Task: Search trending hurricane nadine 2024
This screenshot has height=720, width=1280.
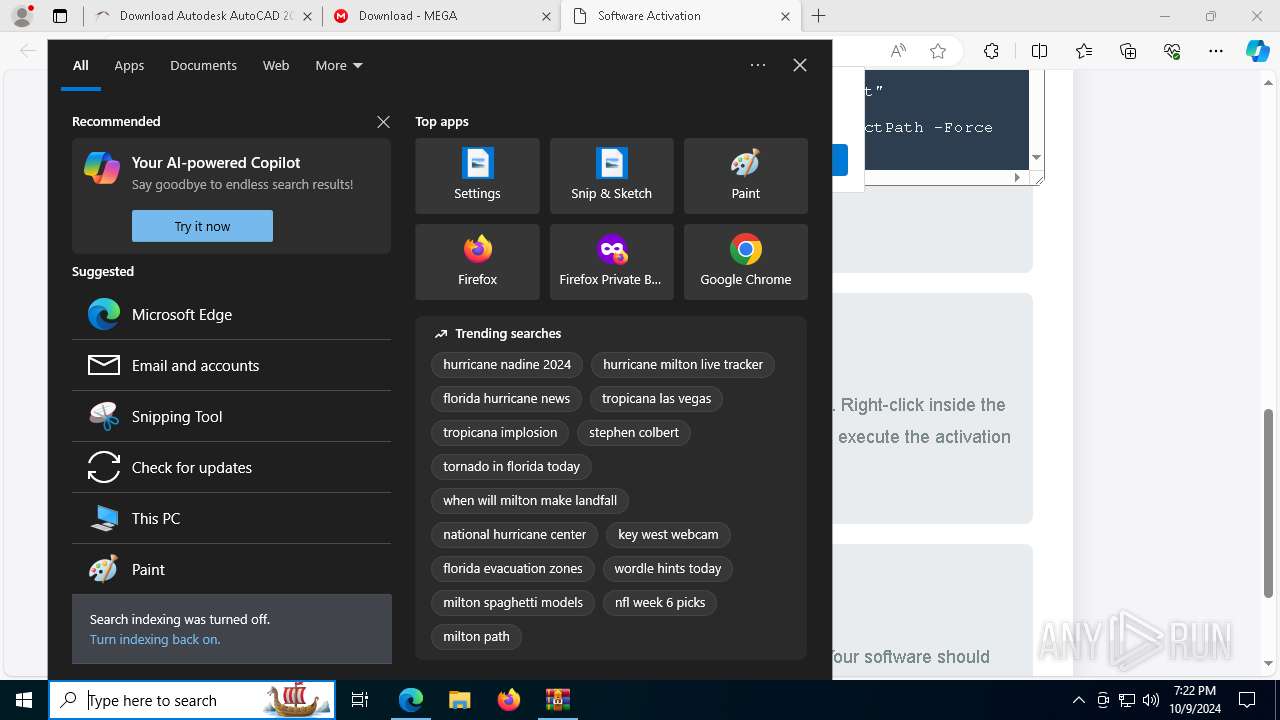Action: pyautogui.click(x=507, y=365)
